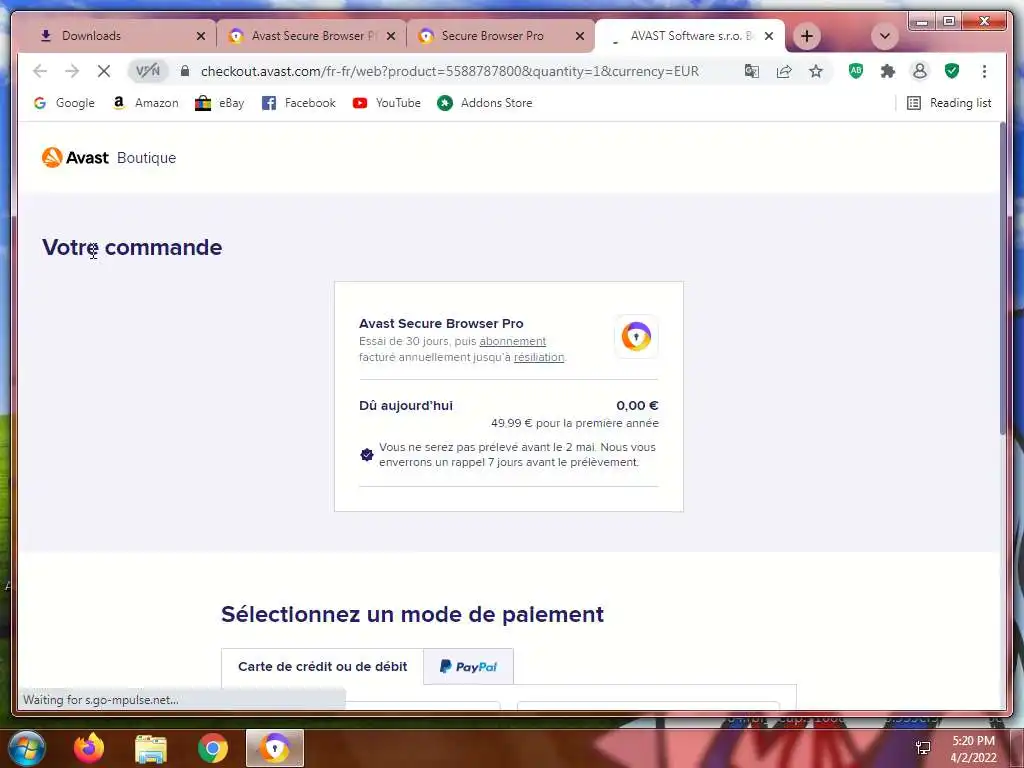Image resolution: width=1024 pixels, height=768 pixels.
Task: Launch Firefox from the taskbar
Action: pyautogui.click(x=89, y=748)
